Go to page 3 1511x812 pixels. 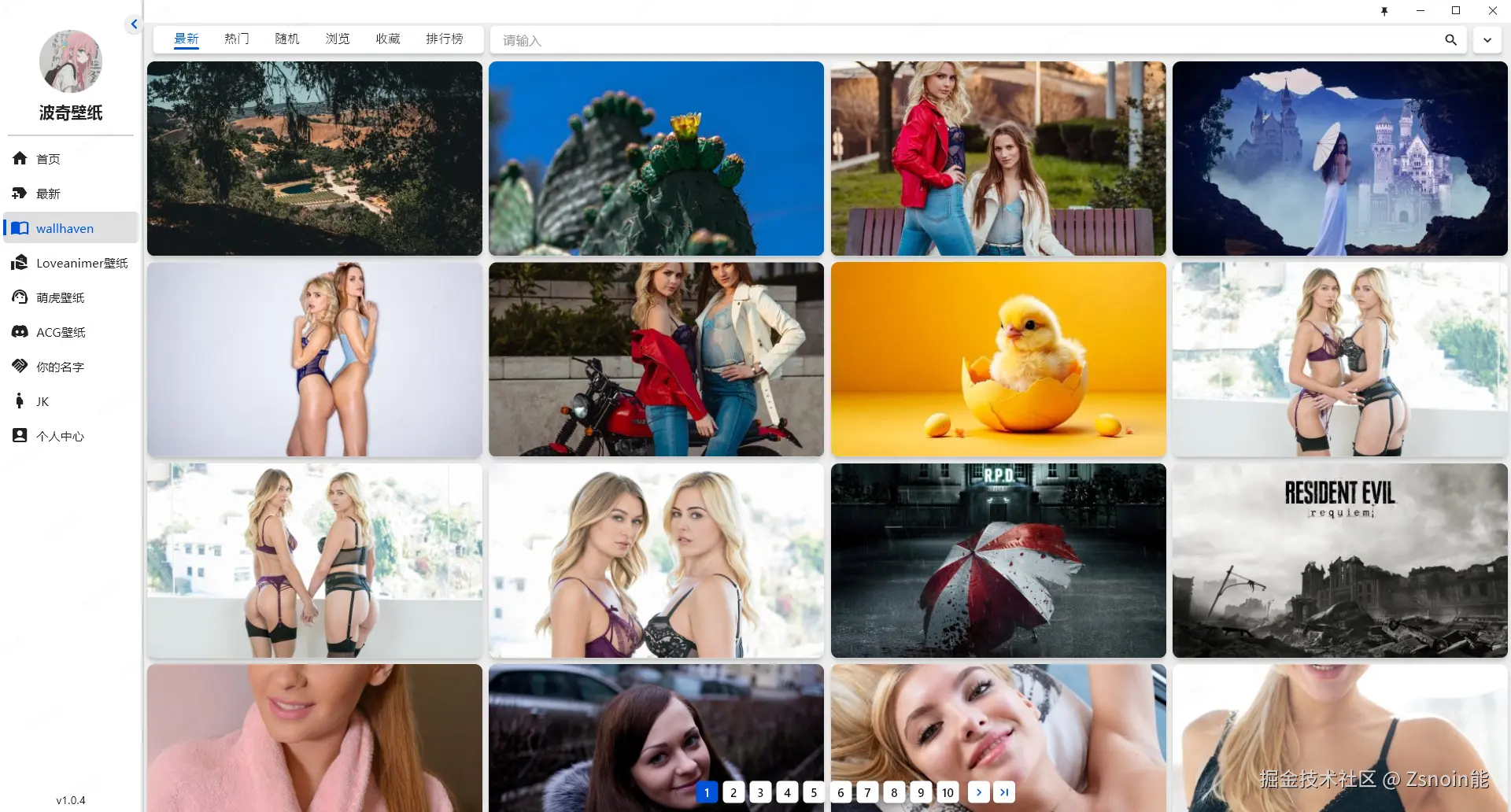[x=760, y=792]
